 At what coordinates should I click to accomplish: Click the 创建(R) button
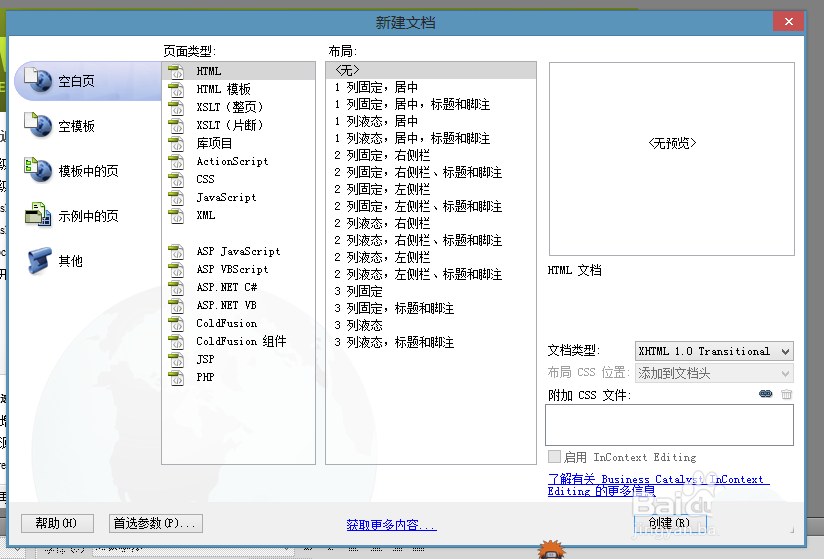point(670,523)
